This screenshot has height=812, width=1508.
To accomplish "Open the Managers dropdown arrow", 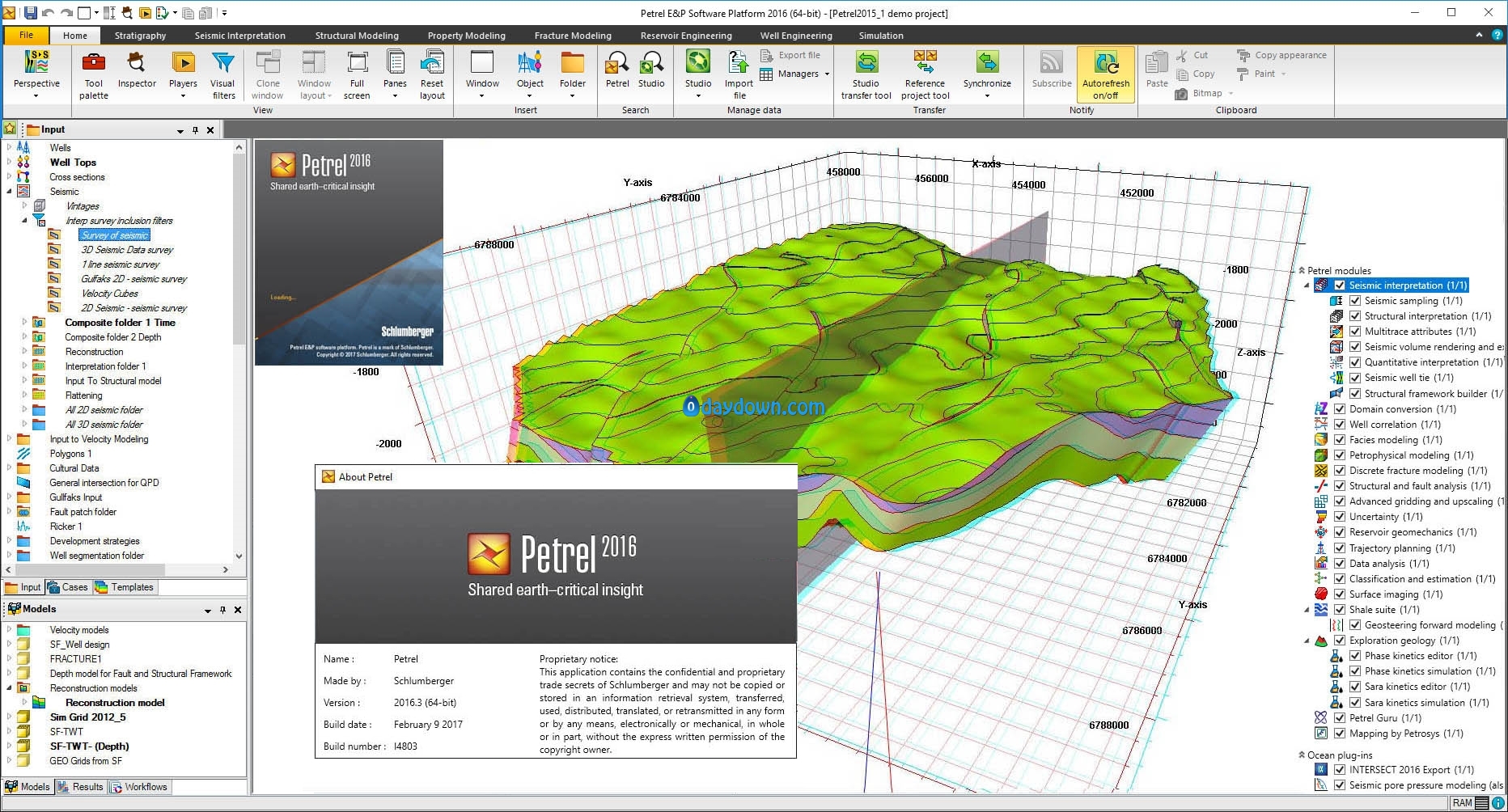I will coord(827,74).
